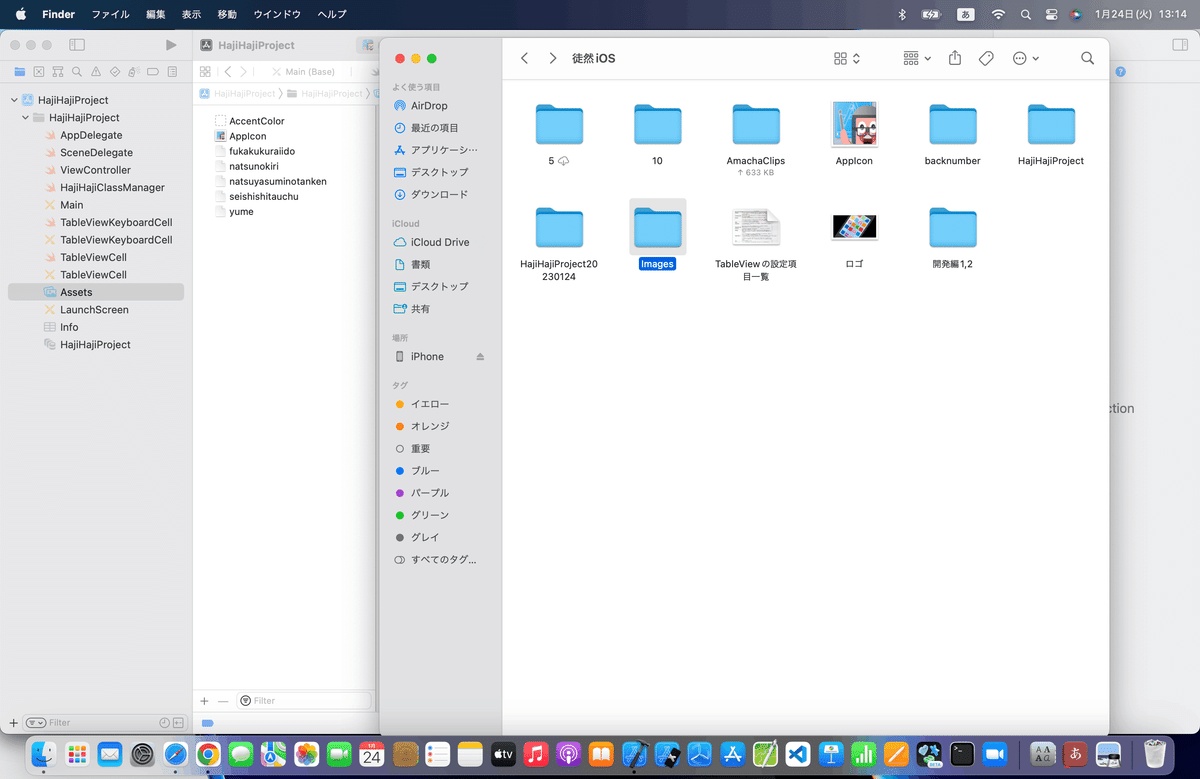Viewport: 1200px width, 779px height.
Task: Open Xcode's report navigator icon
Action: tap(172, 72)
